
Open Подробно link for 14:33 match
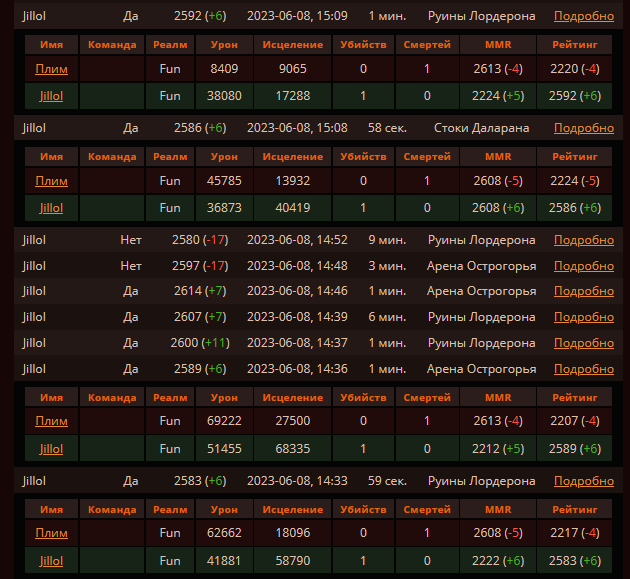[x=584, y=481]
